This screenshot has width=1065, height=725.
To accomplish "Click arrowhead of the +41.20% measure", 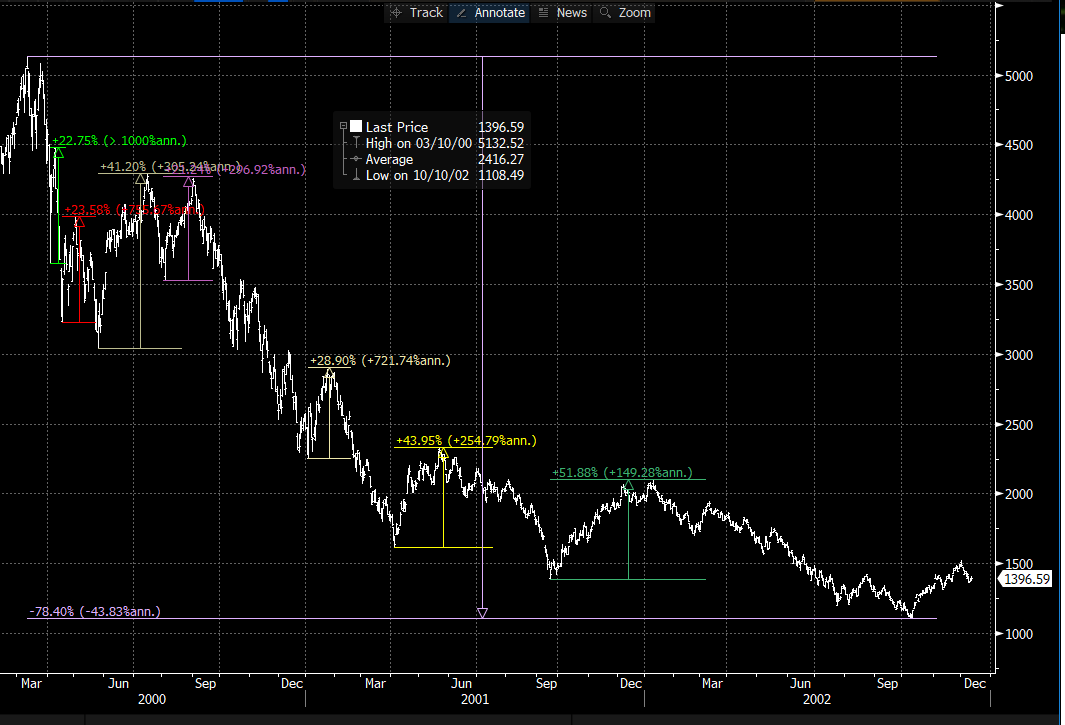I will click(141, 179).
